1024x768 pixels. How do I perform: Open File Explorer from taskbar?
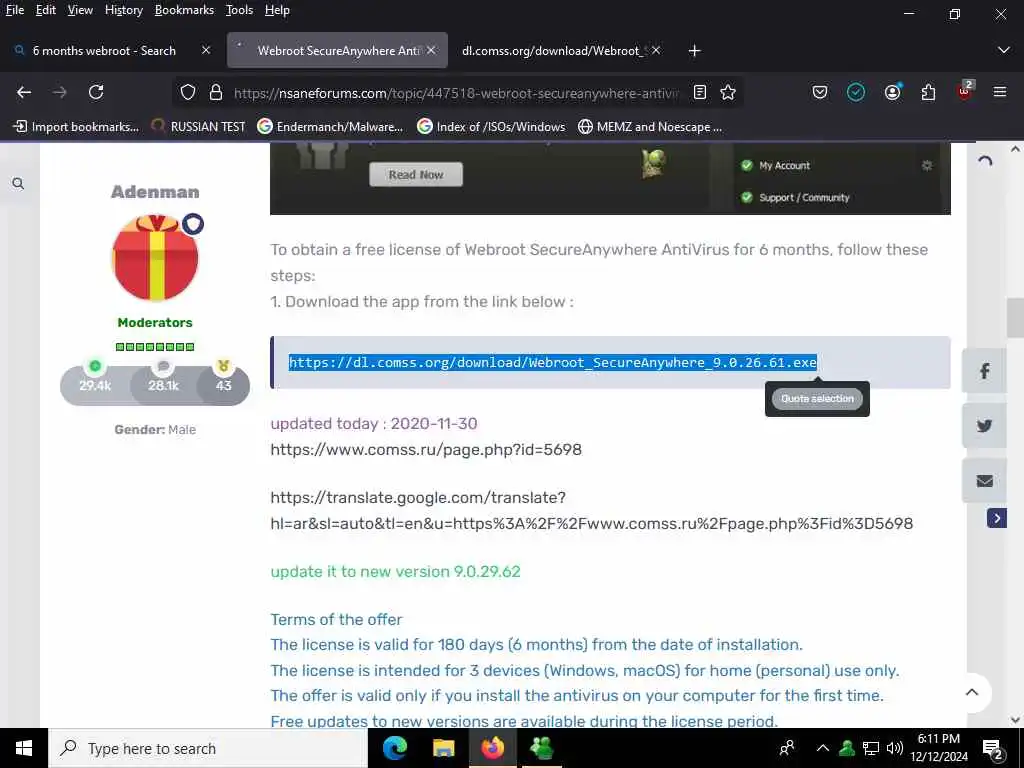[444, 748]
